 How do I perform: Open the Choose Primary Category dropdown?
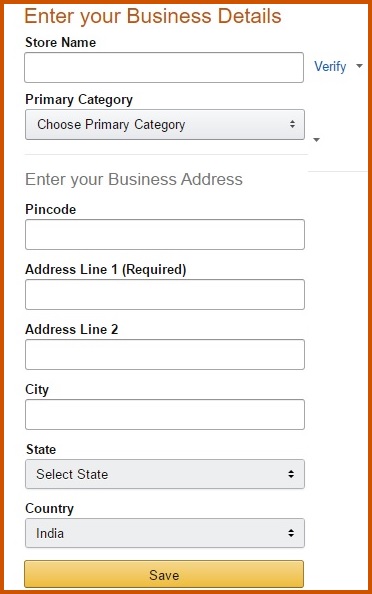[x=165, y=125]
